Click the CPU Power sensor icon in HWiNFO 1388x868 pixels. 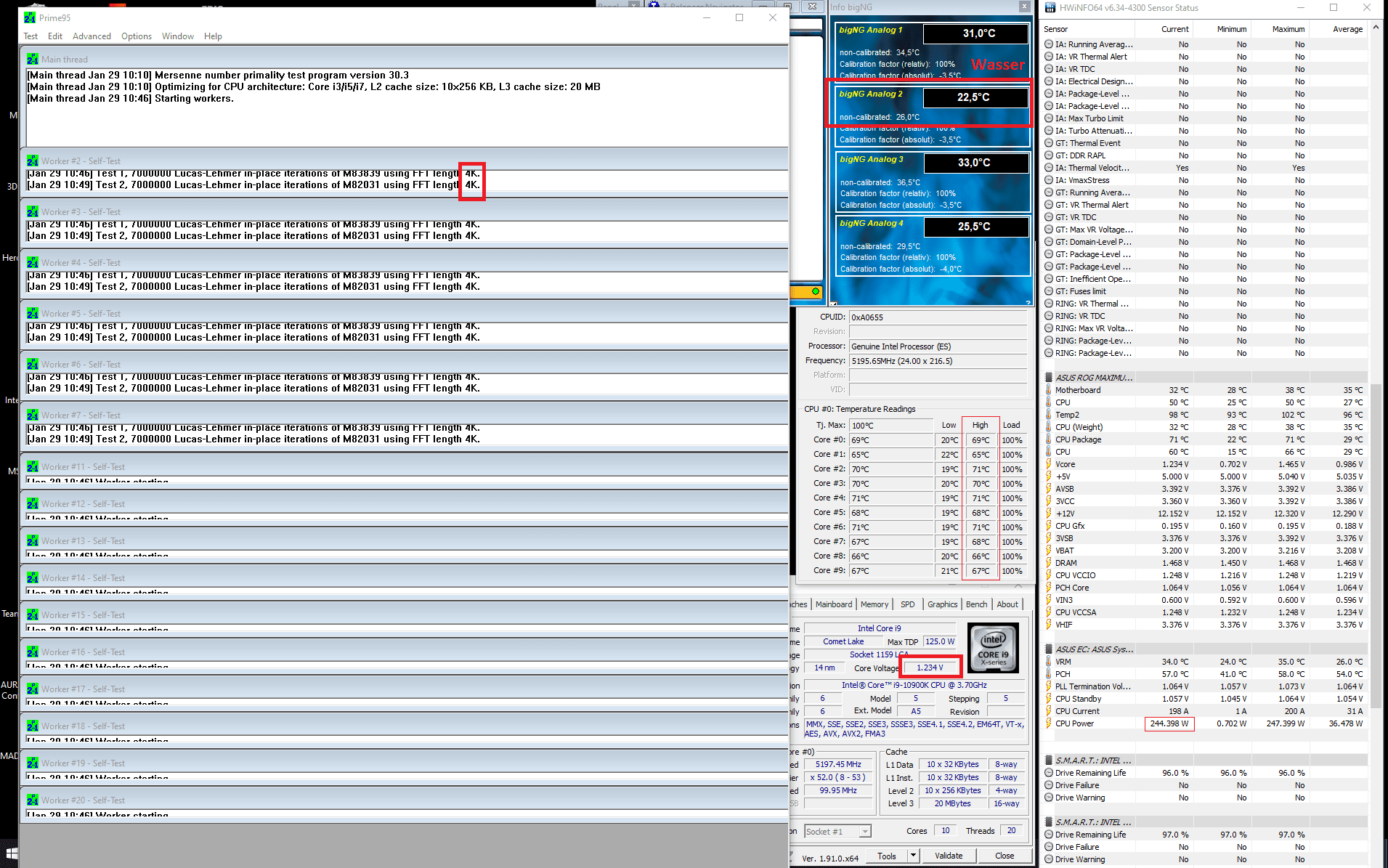1049,723
